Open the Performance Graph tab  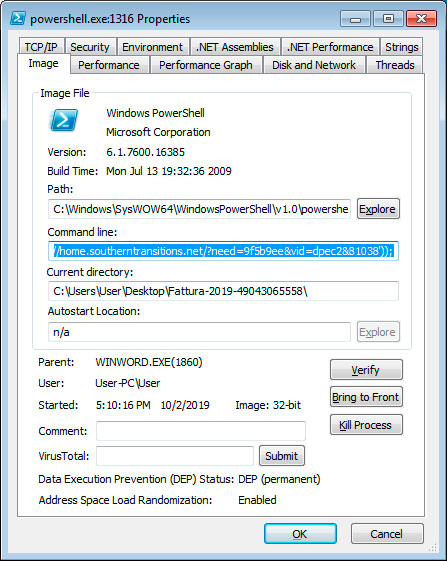[x=206, y=65]
